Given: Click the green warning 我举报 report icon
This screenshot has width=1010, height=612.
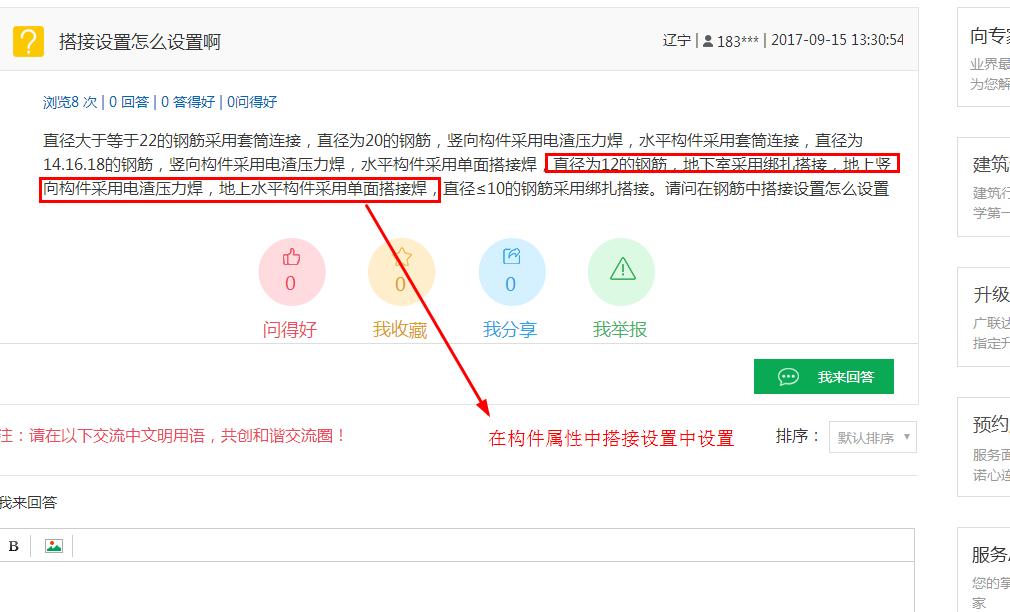Looking at the screenshot, I should (622, 272).
